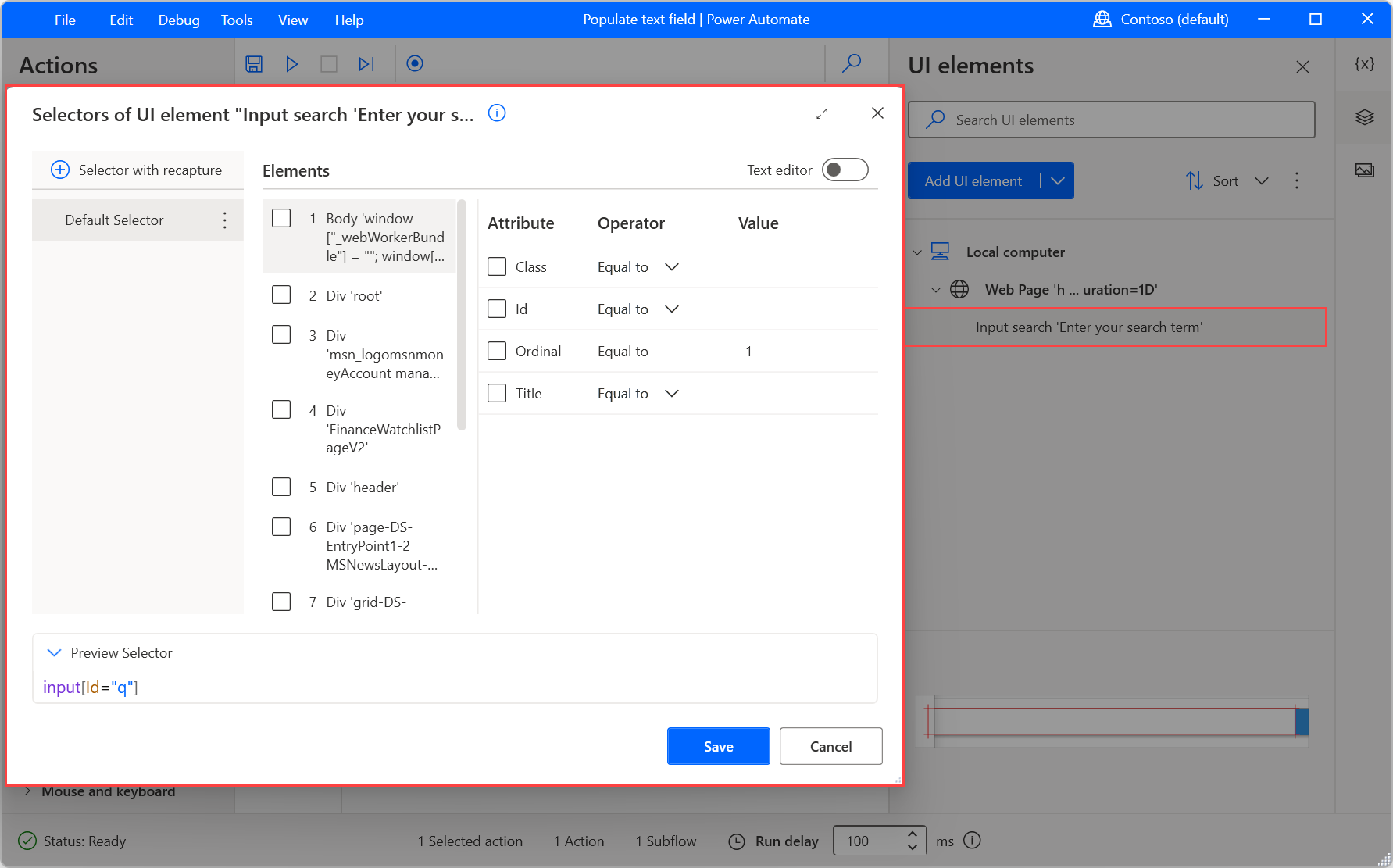Image resolution: width=1393 pixels, height=868 pixels.
Task: Tick the checkbox for Div 'root' element
Action: click(x=281, y=295)
